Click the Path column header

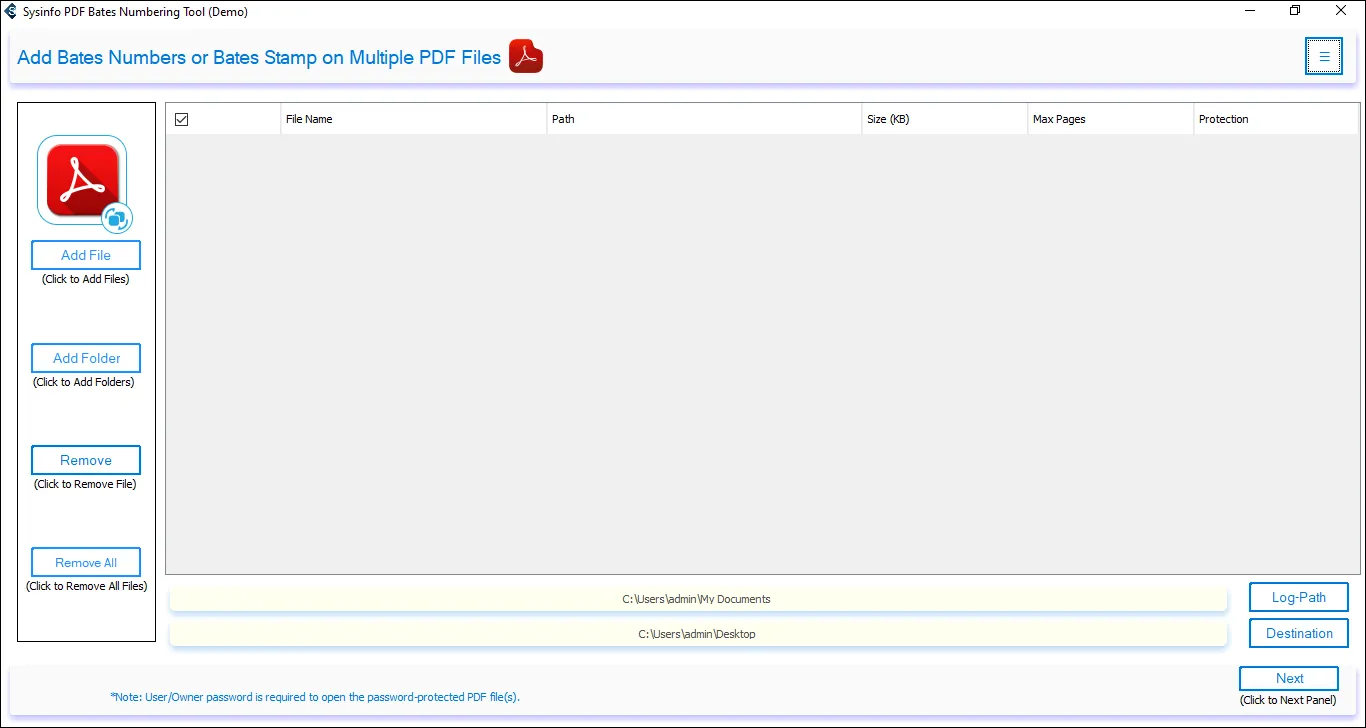[x=563, y=118]
